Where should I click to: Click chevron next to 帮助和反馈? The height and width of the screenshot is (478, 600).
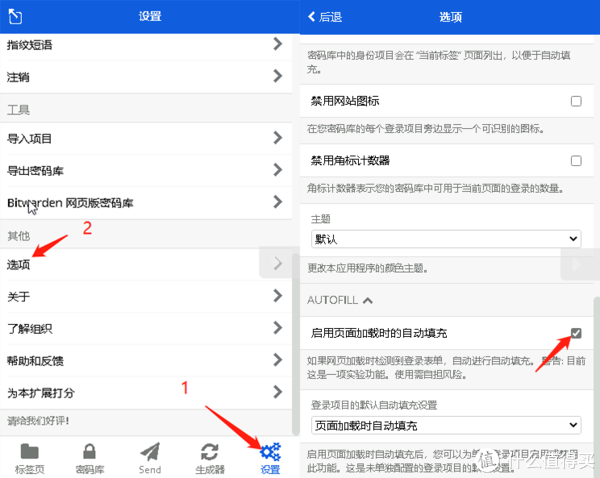click(278, 360)
